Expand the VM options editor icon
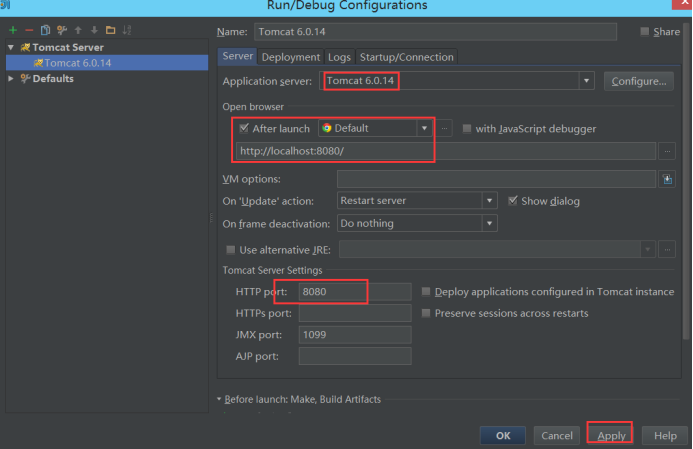693x449 pixels. pos(667,179)
